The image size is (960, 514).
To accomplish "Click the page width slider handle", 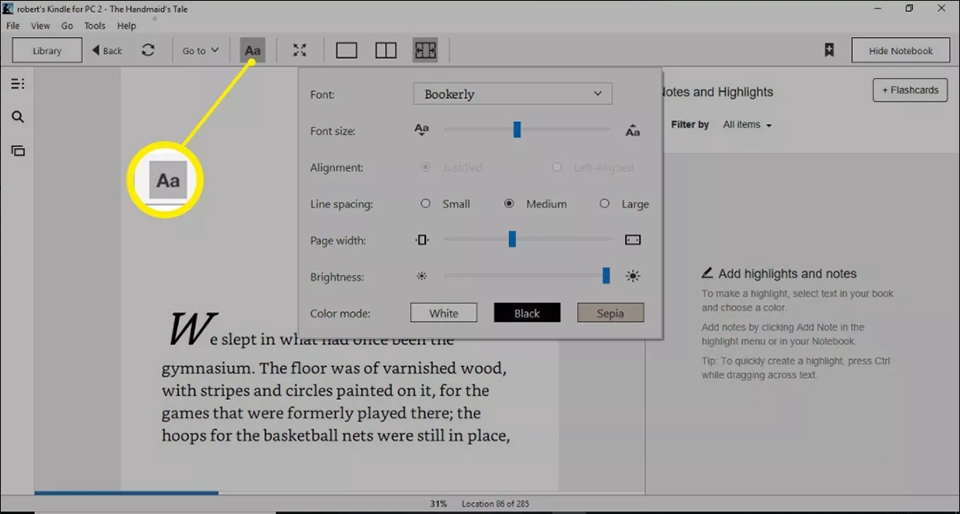I will pos(512,239).
